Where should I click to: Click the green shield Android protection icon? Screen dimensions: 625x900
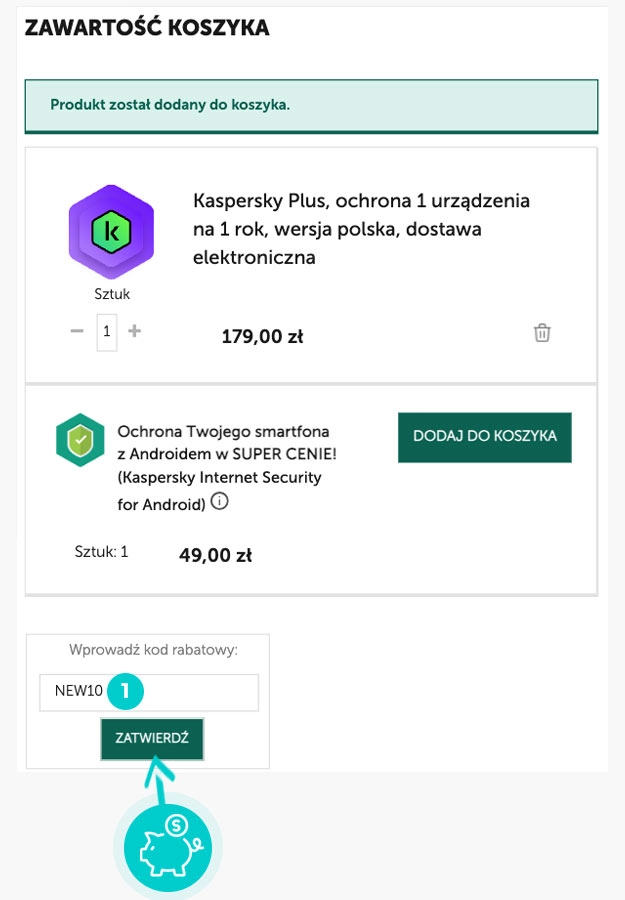click(80, 439)
